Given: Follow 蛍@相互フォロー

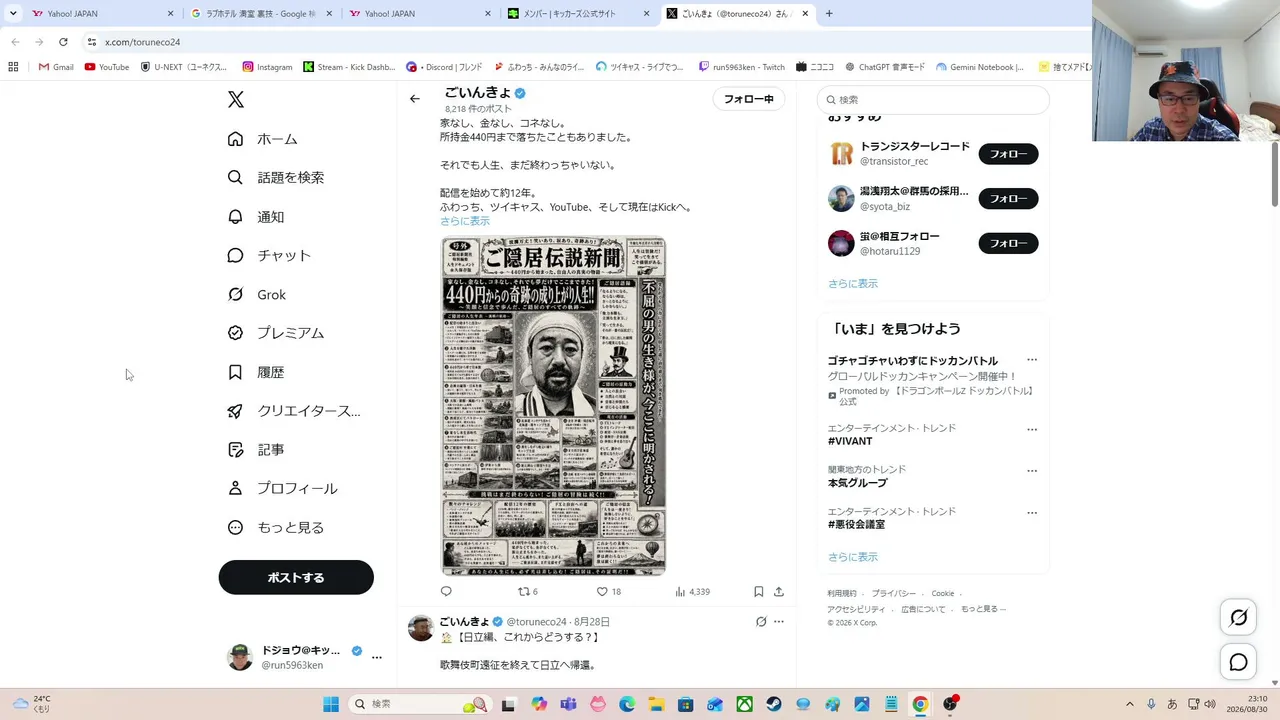Looking at the screenshot, I should pos(1008,243).
